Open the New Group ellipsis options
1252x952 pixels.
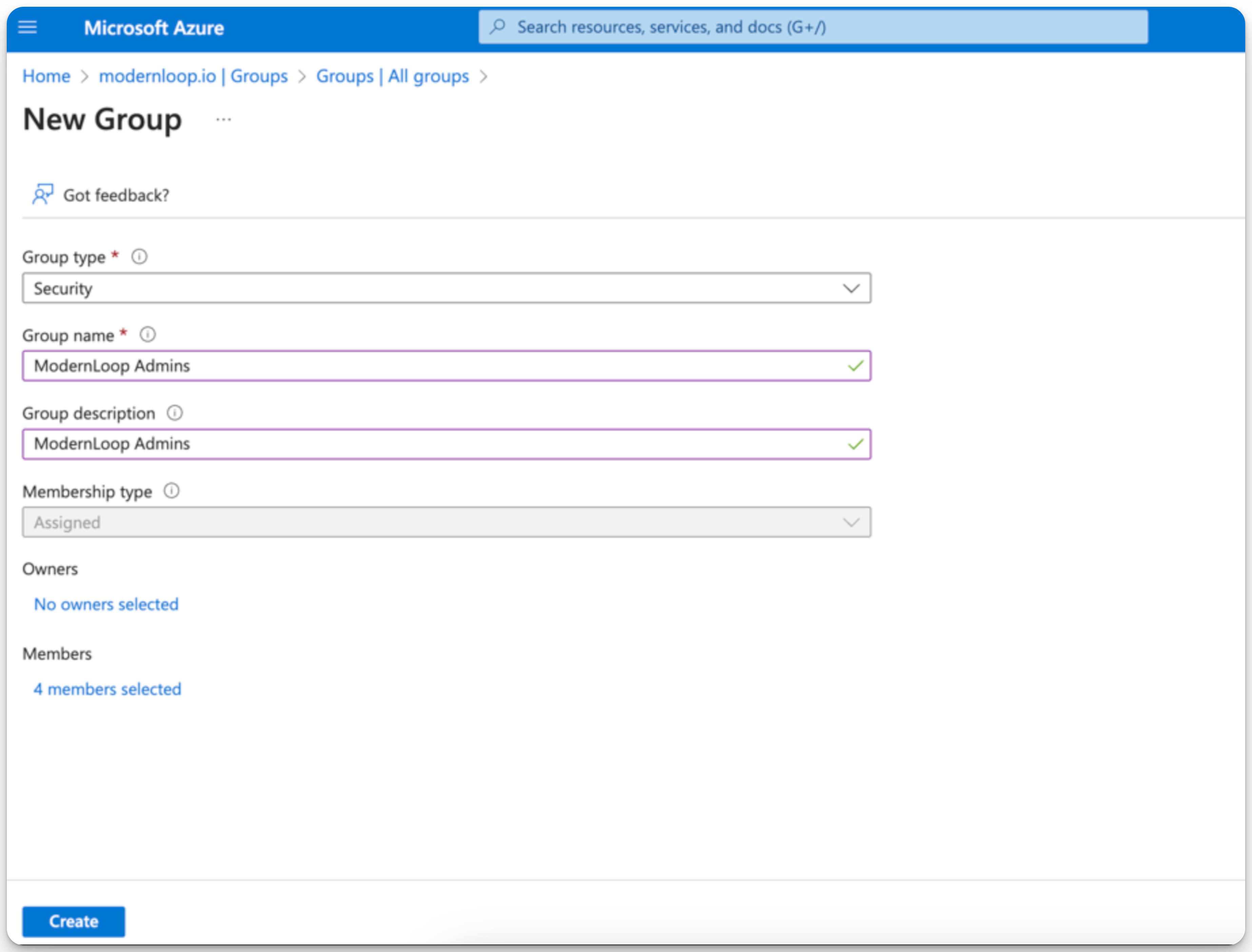[x=224, y=120]
